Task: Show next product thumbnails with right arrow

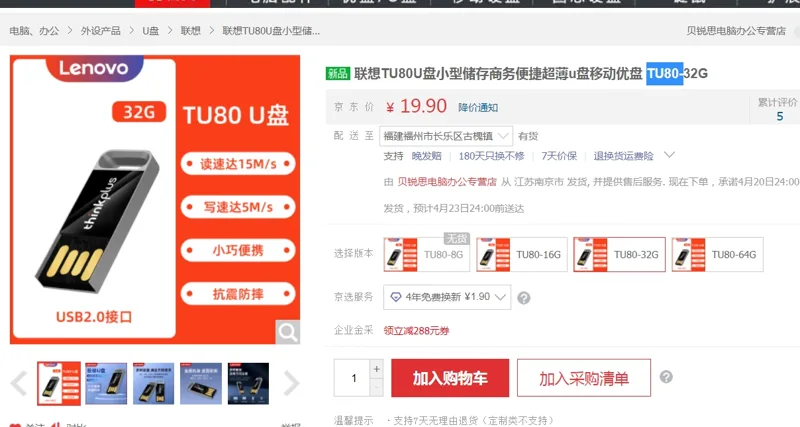Action: coord(291,384)
